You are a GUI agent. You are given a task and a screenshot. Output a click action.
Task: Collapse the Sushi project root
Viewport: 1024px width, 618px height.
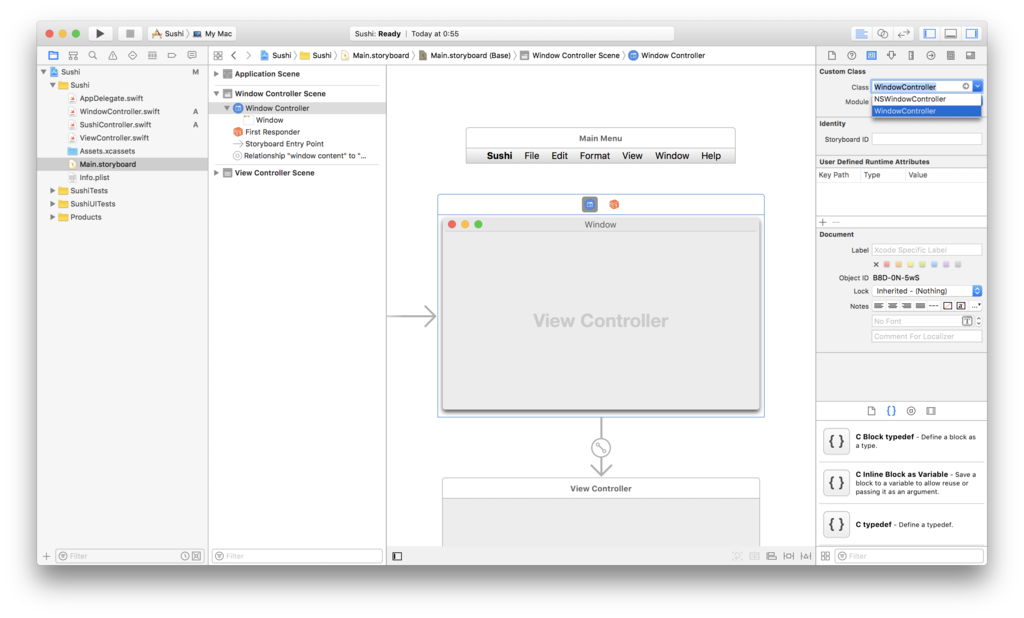(44, 72)
